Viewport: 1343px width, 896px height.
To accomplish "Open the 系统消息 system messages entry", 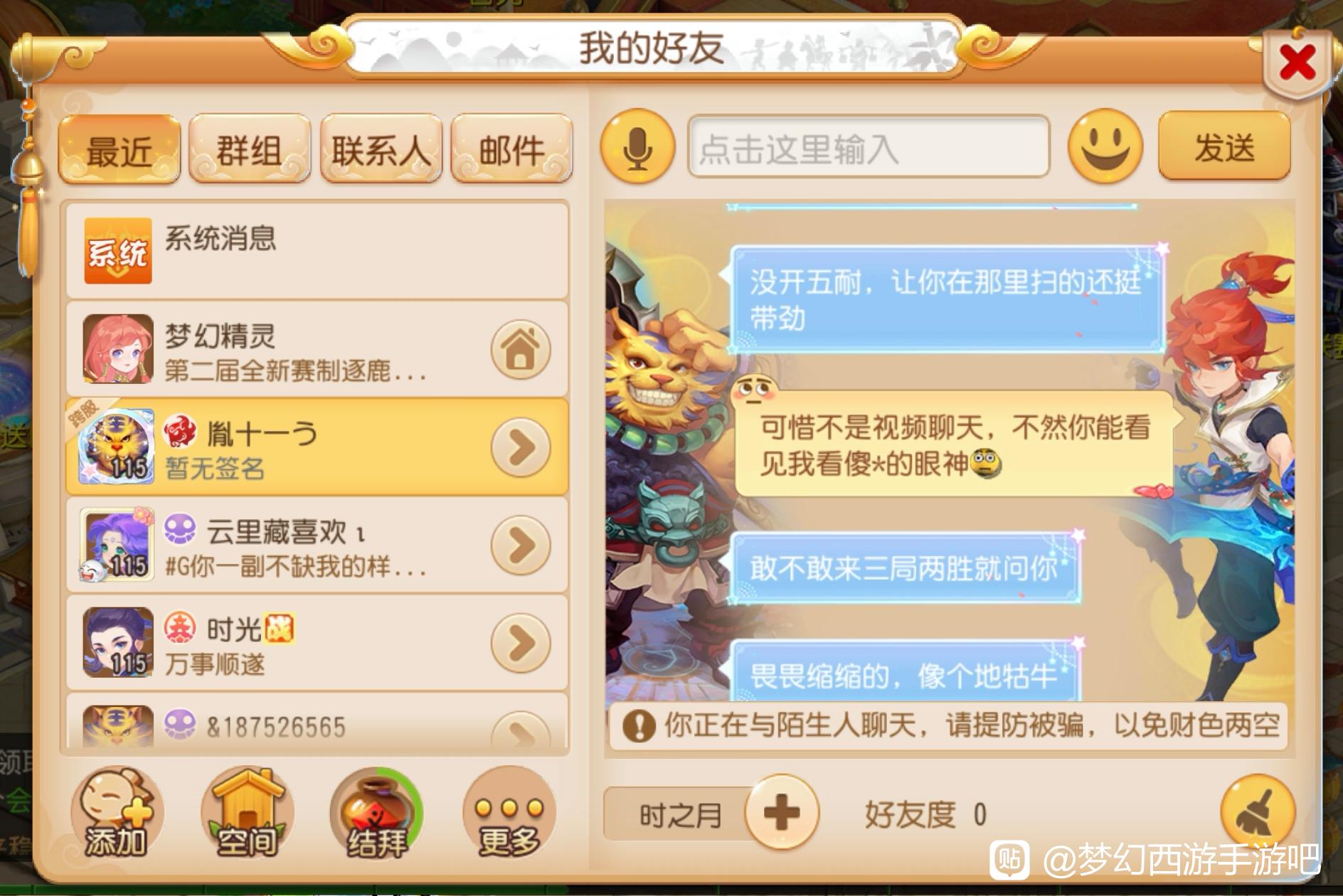I will [317, 250].
